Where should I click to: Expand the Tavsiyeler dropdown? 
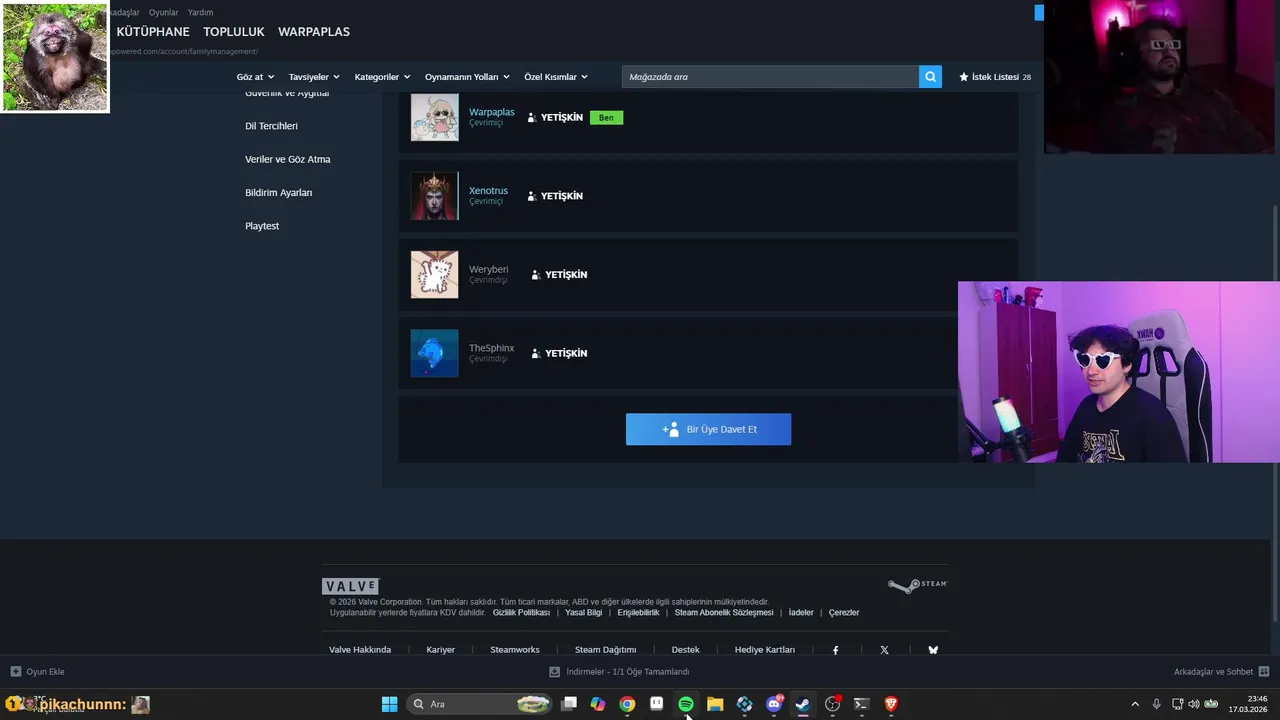point(314,77)
